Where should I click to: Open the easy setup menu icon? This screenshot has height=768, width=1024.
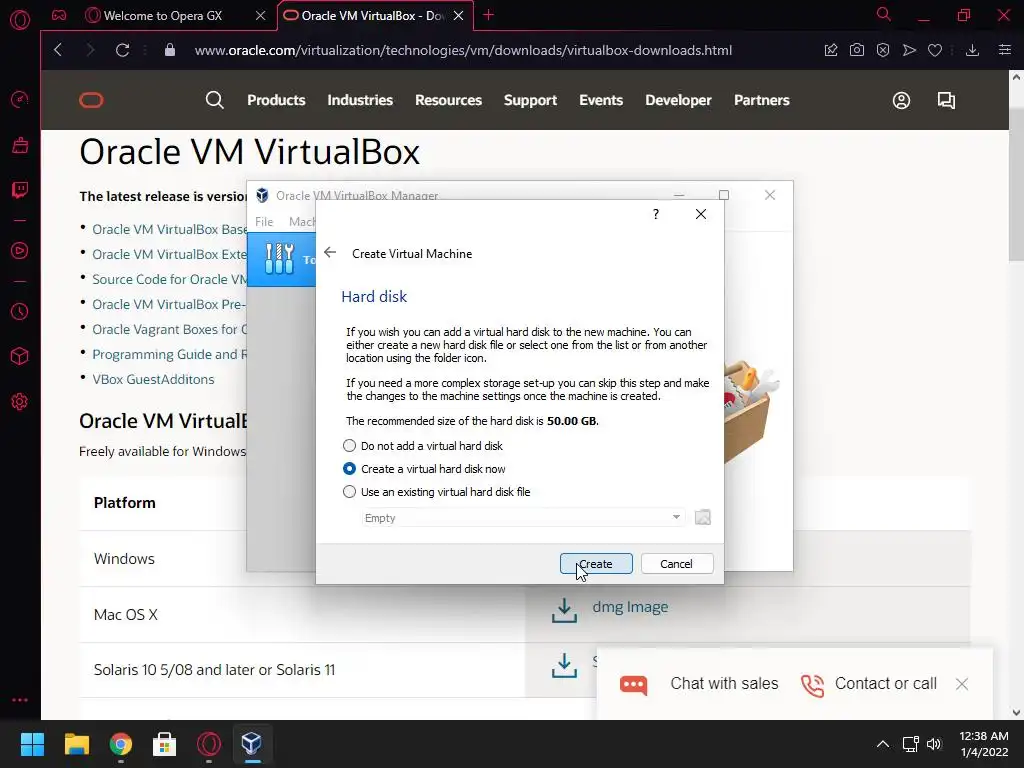point(1005,50)
